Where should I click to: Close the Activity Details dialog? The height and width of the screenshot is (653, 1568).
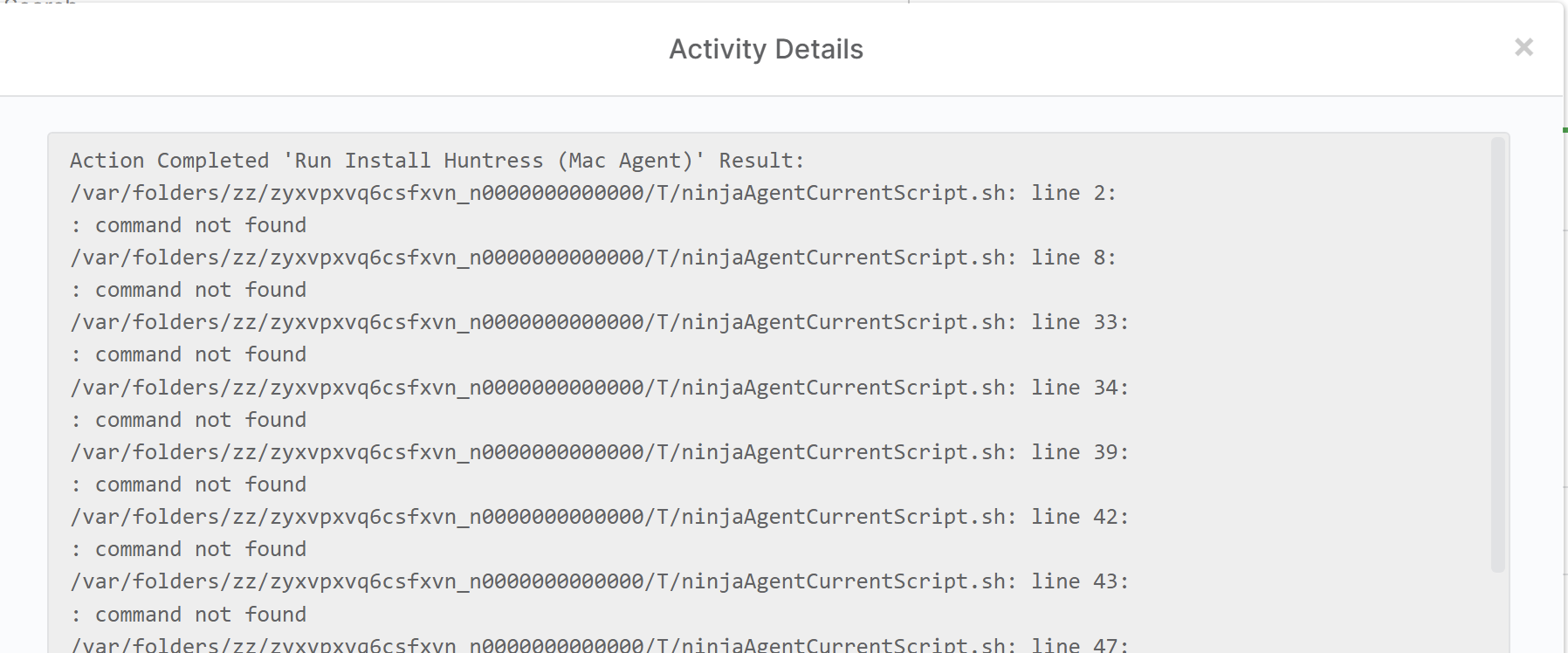(1523, 47)
